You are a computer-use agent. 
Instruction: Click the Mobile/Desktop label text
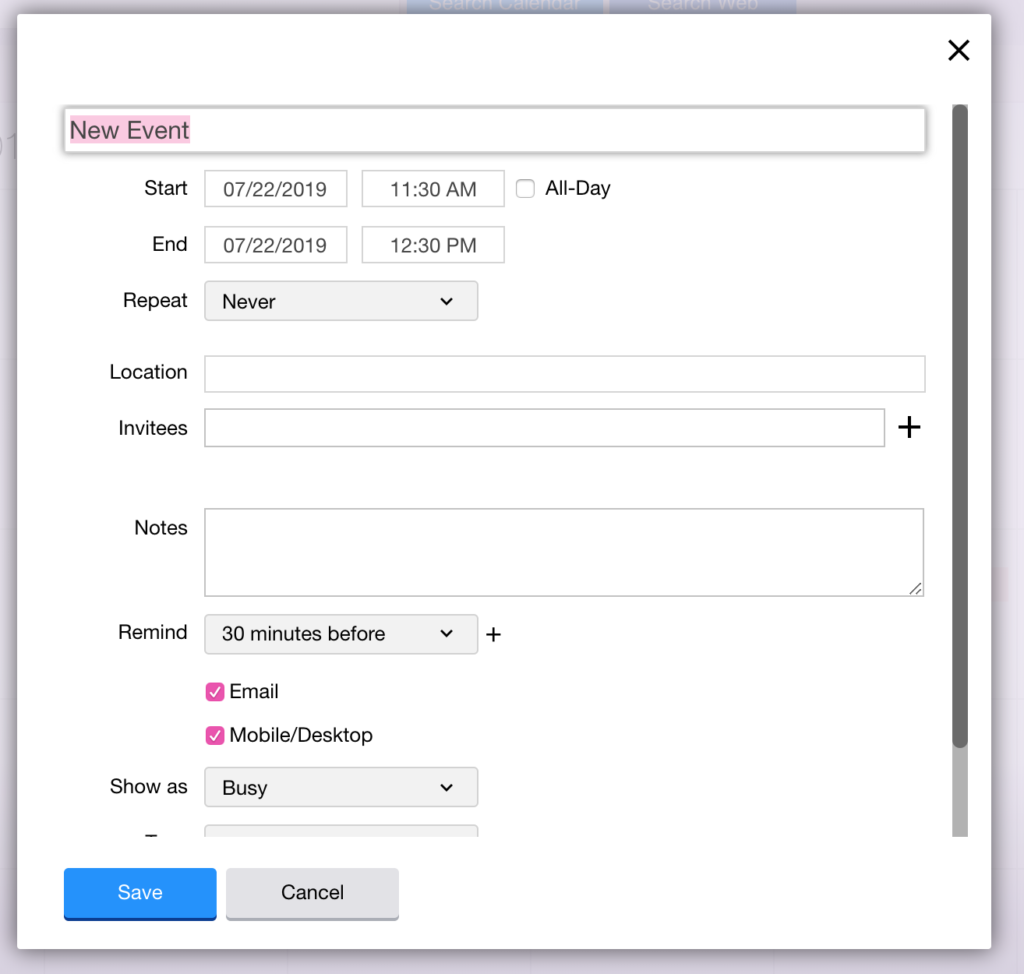[x=301, y=735]
